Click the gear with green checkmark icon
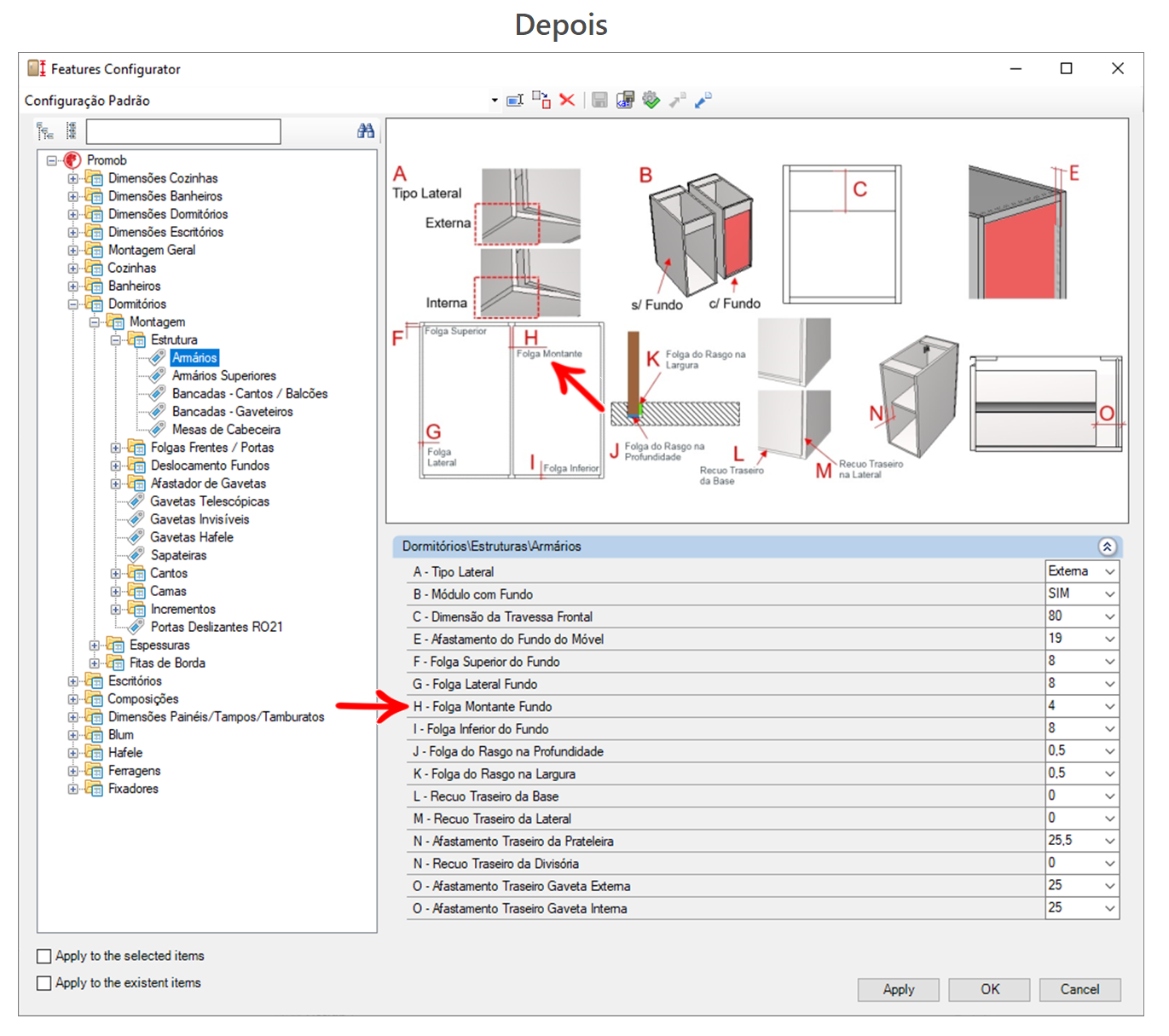This screenshot has height=1036, width=1169. [651, 101]
